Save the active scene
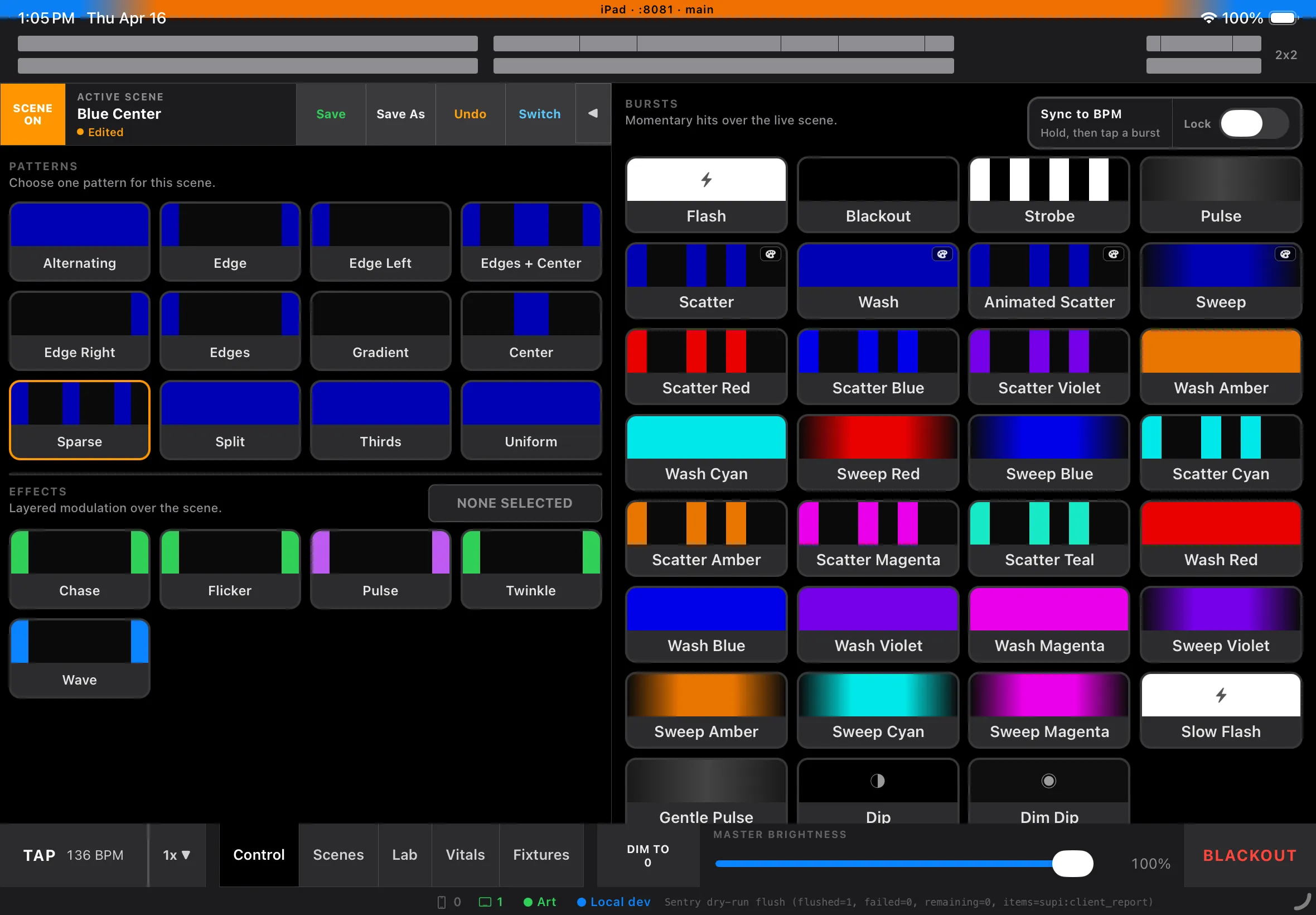The image size is (1316, 915). 331,114
